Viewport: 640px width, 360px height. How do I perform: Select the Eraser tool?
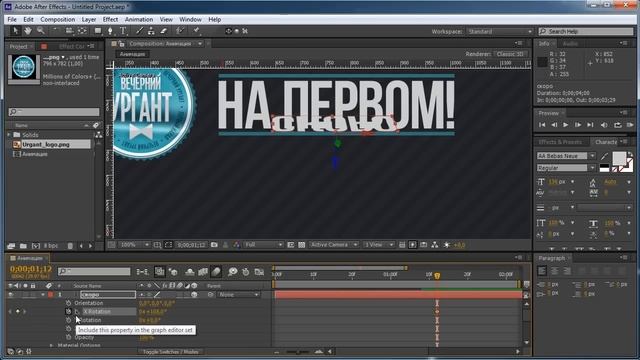point(164,31)
